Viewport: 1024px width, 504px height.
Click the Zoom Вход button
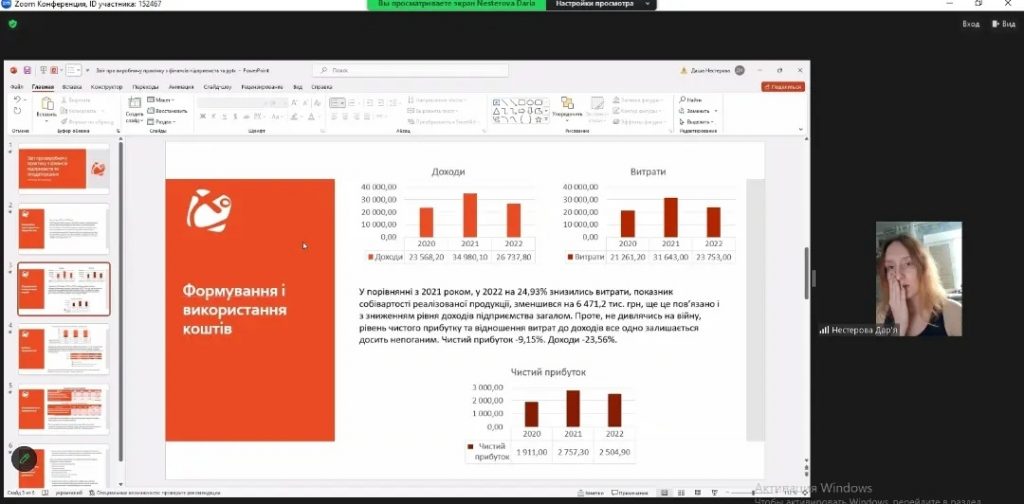point(970,23)
